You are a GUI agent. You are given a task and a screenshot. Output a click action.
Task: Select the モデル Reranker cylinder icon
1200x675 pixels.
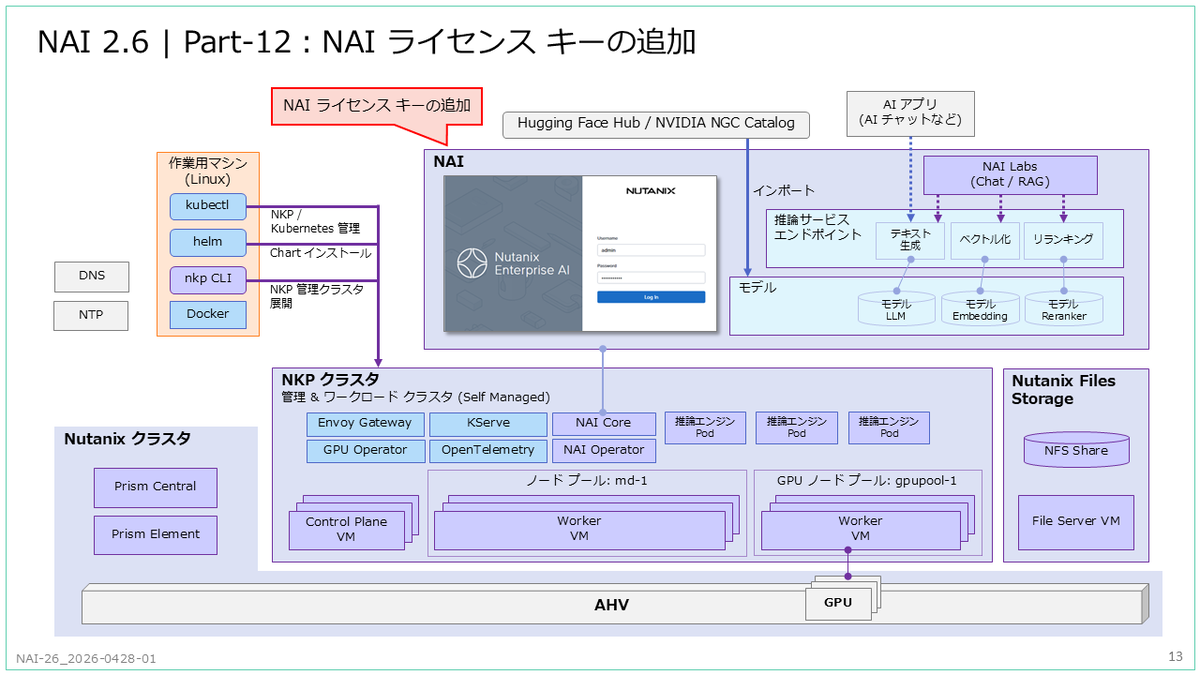click(x=1062, y=308)
